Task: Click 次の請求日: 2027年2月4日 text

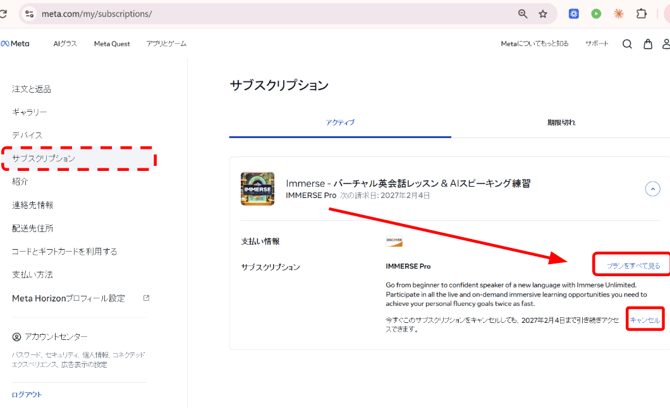Action: click(385, 195)
